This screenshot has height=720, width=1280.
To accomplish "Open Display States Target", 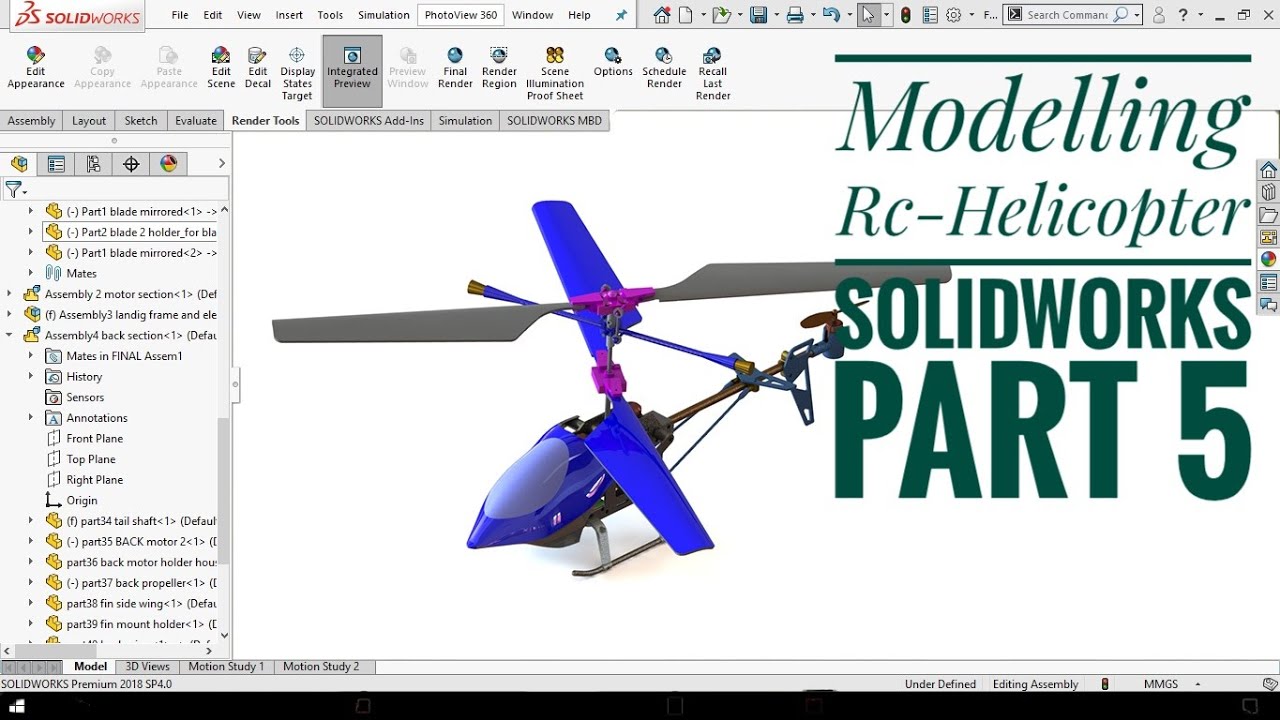I will click(297, 74).
